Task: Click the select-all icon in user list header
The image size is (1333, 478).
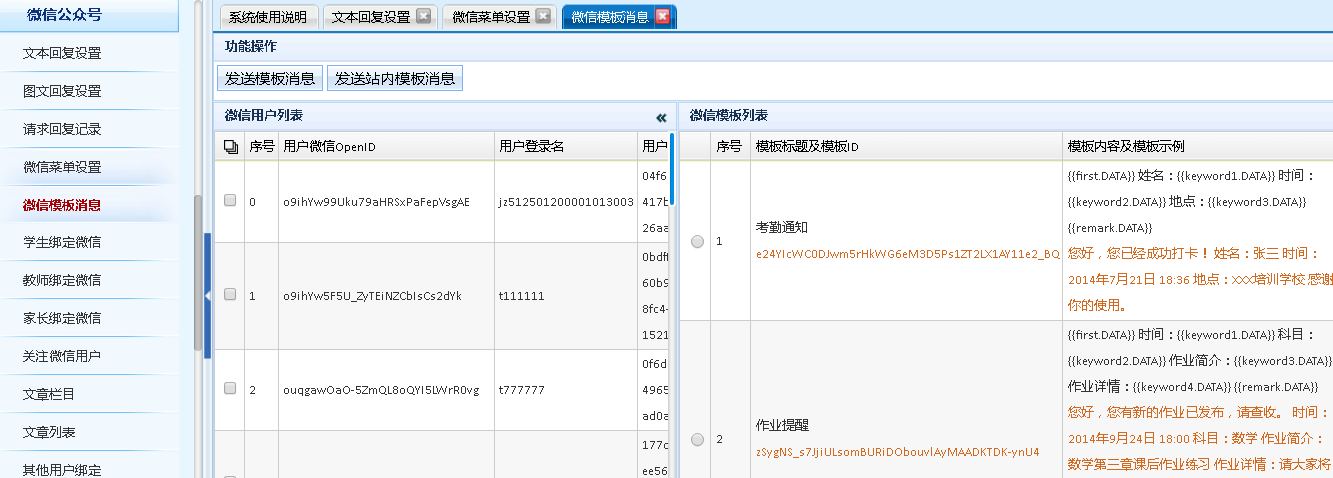Action: pyautogui.click(x=231, y=147)
